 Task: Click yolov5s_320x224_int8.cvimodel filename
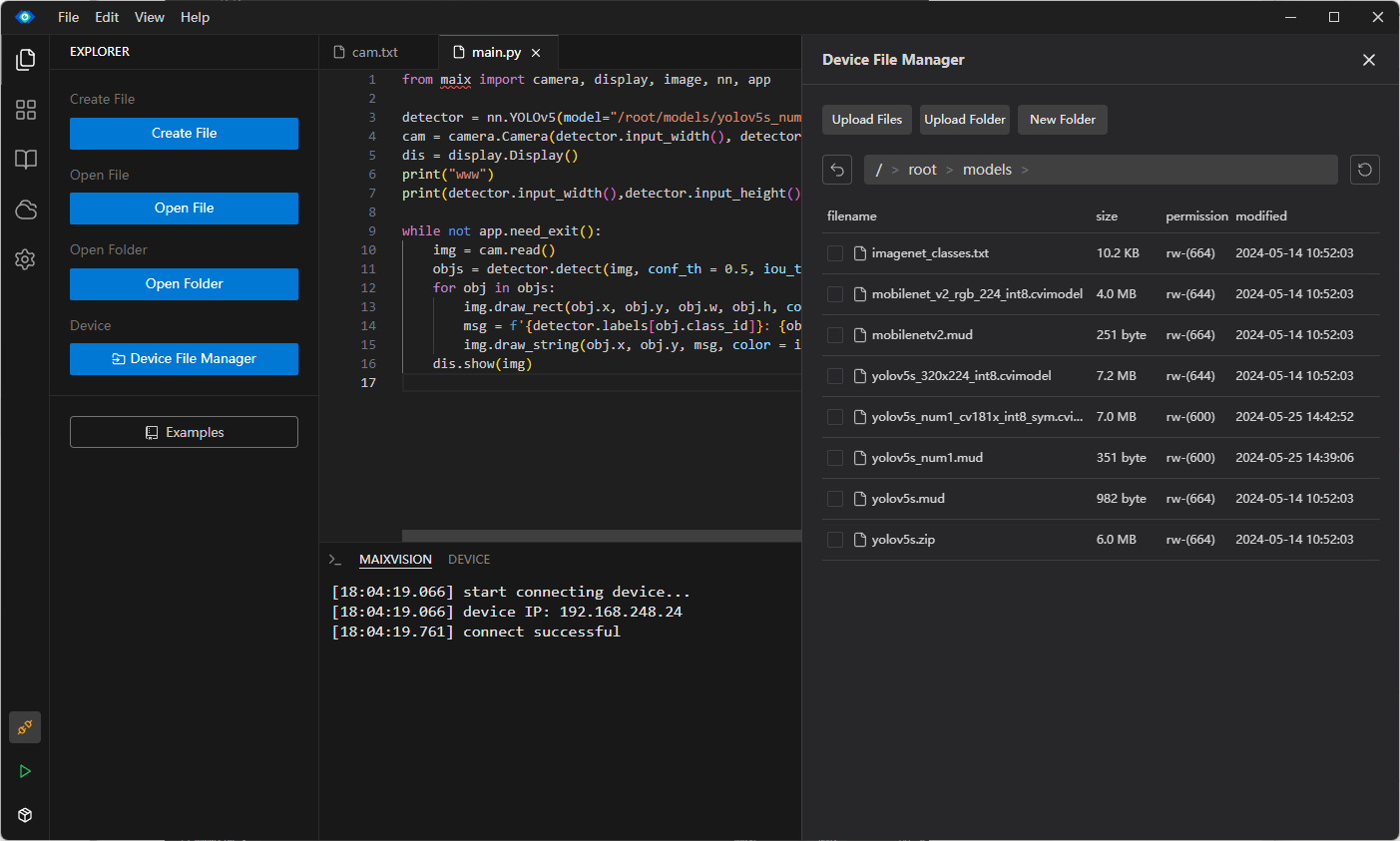pos(961,376)
